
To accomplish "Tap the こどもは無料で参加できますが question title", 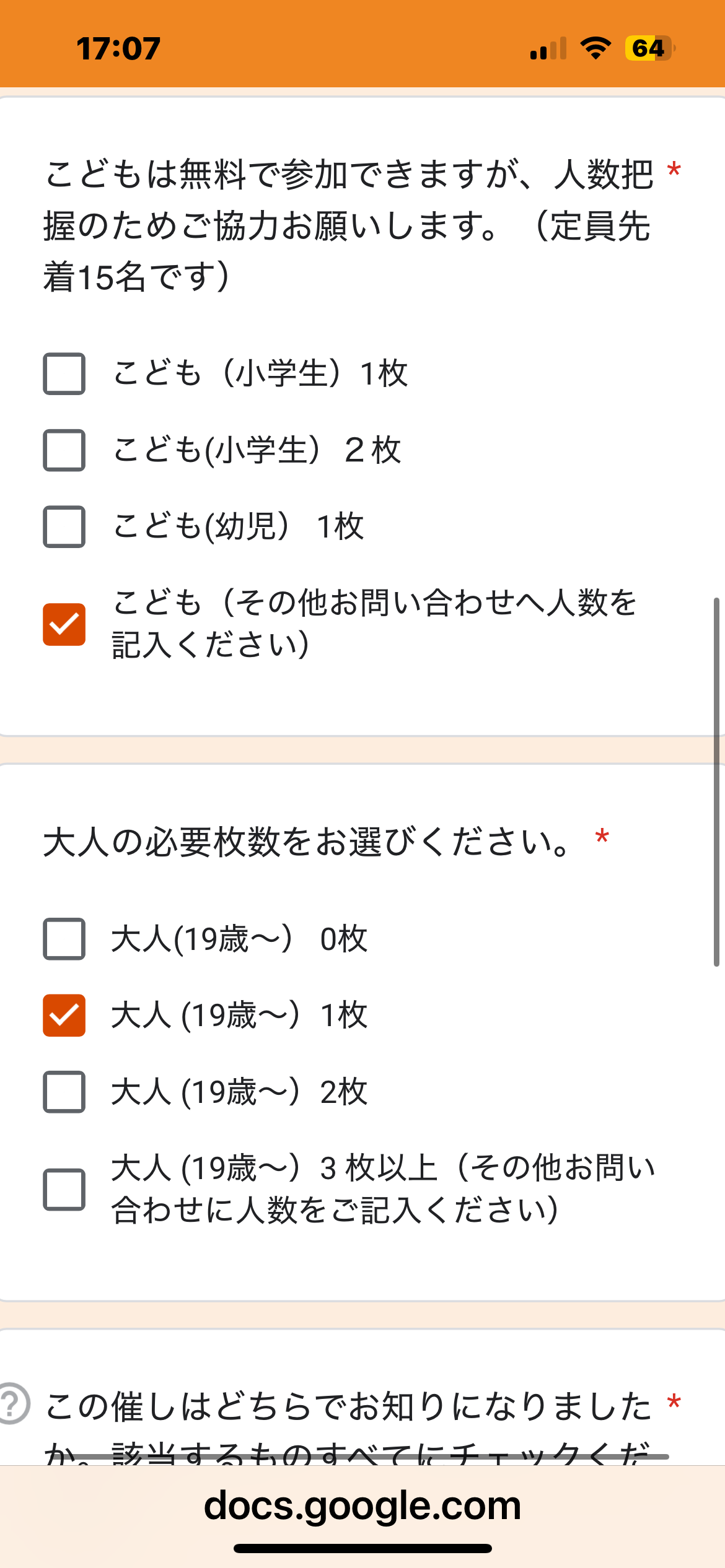I will (348, 225).
